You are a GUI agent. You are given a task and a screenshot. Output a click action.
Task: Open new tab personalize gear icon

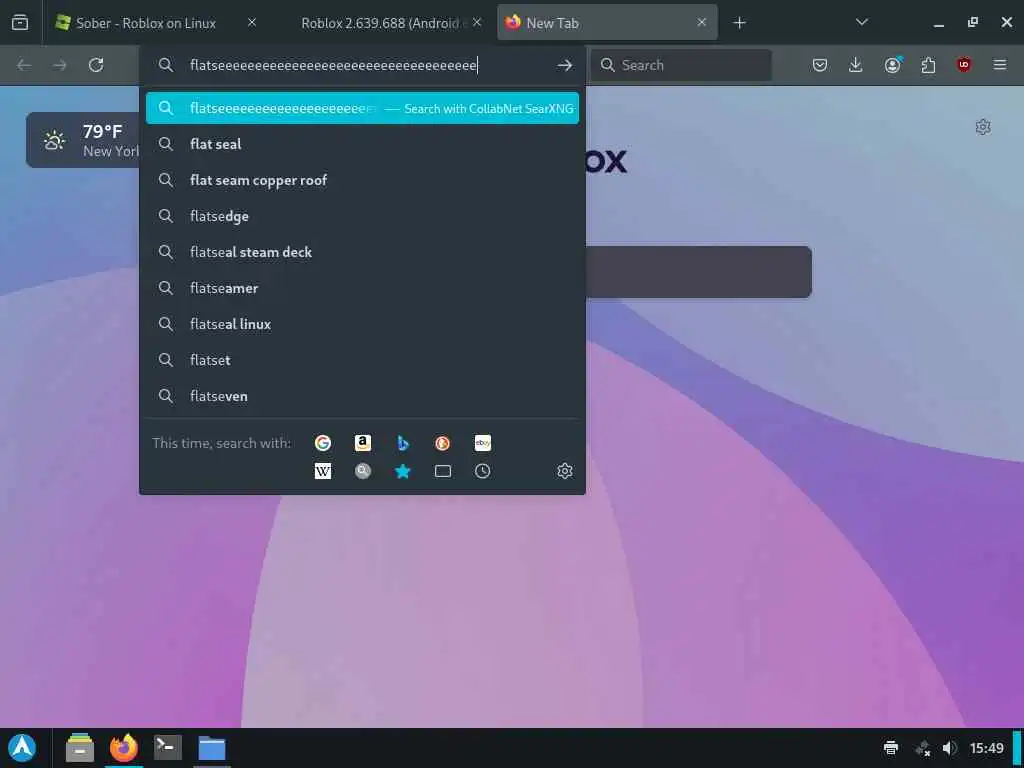coord(983,127)
